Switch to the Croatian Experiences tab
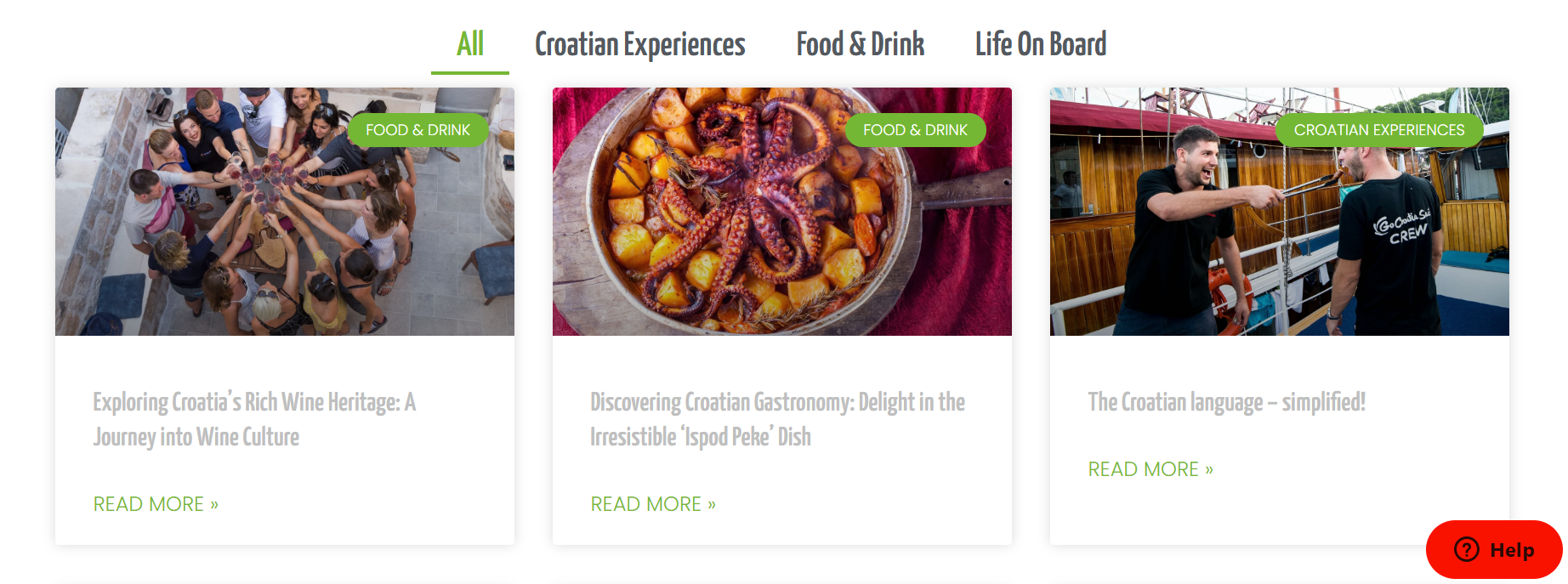This screenshot has height=584, width=1568. [x=639, y=44]
